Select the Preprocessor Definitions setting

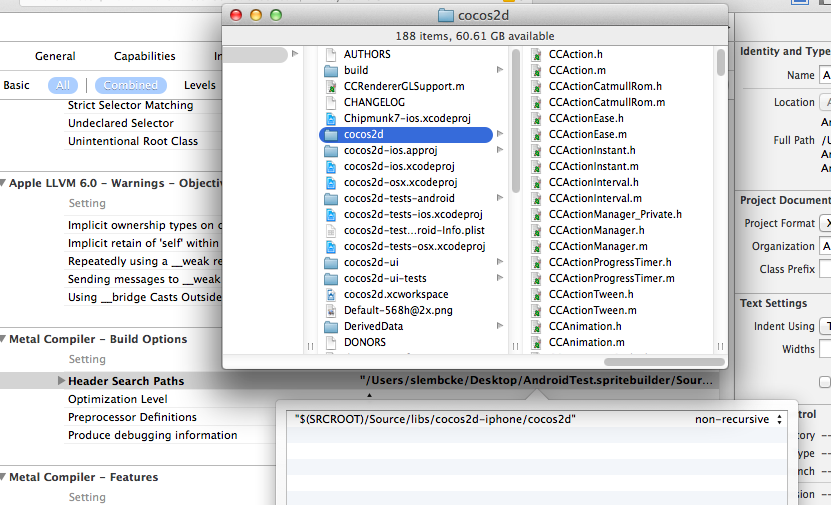pos(132,417)
